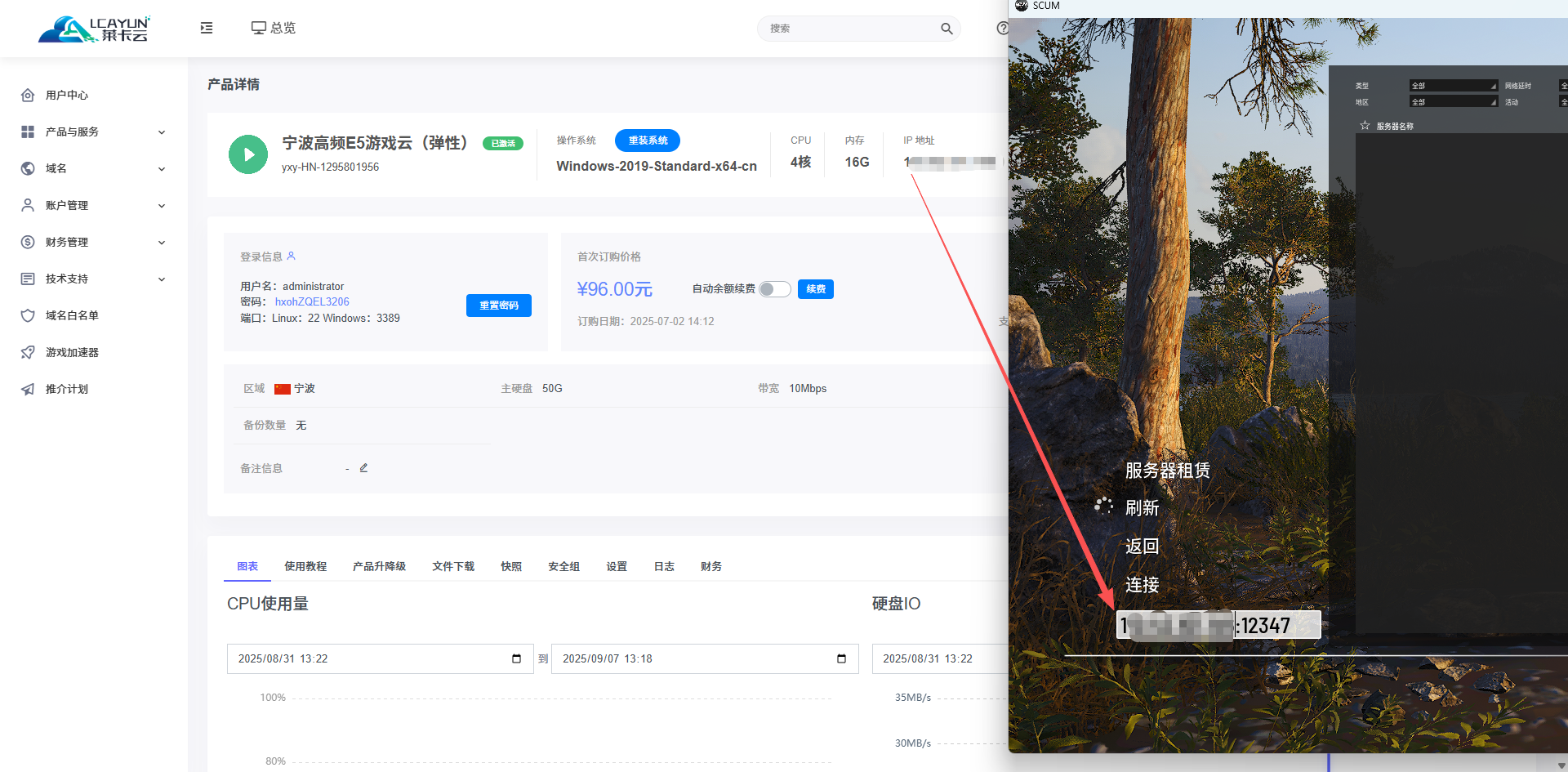Click 硬盘IO start date field
Screen dimensions: 1568x772
click(940, 658)
